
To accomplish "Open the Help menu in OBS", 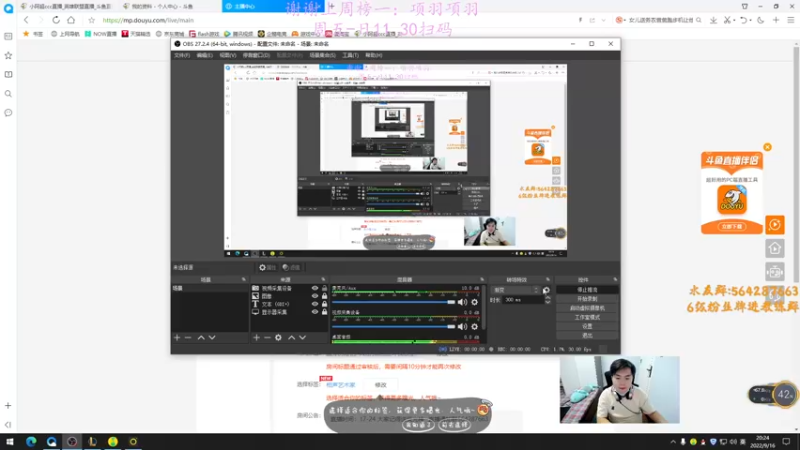I will pos(374,55).
